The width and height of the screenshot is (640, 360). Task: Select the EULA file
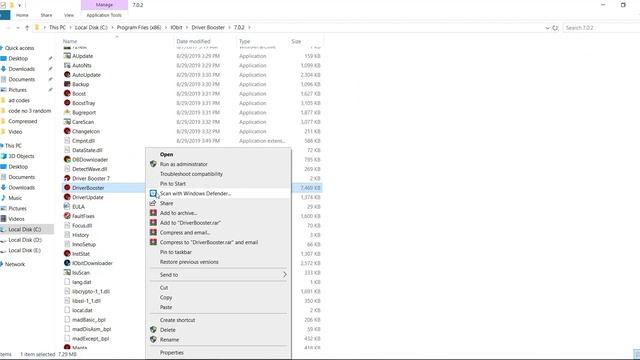click(x=78, y=207)
